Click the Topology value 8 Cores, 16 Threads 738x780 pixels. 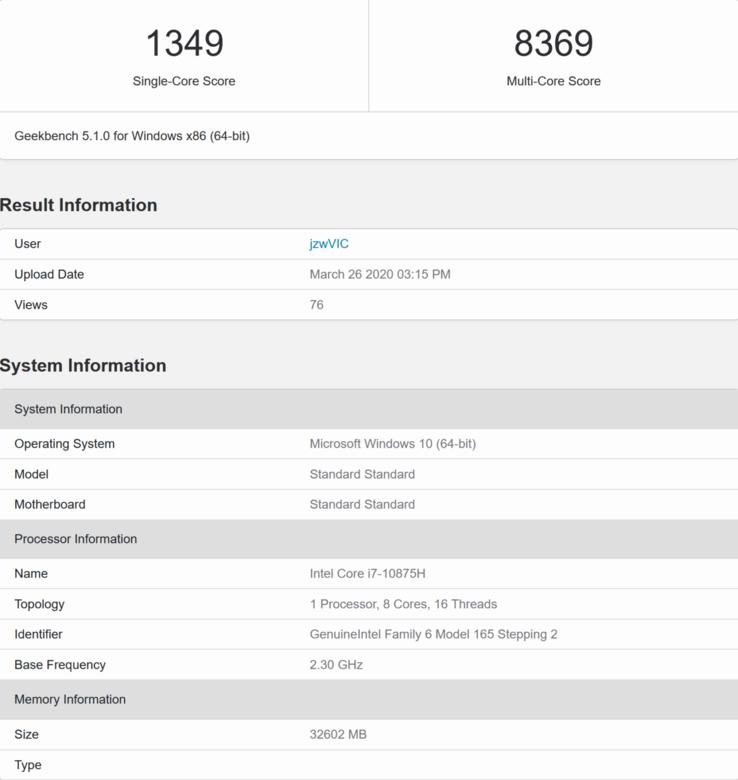pyautogui.click(x=403, y=604)
